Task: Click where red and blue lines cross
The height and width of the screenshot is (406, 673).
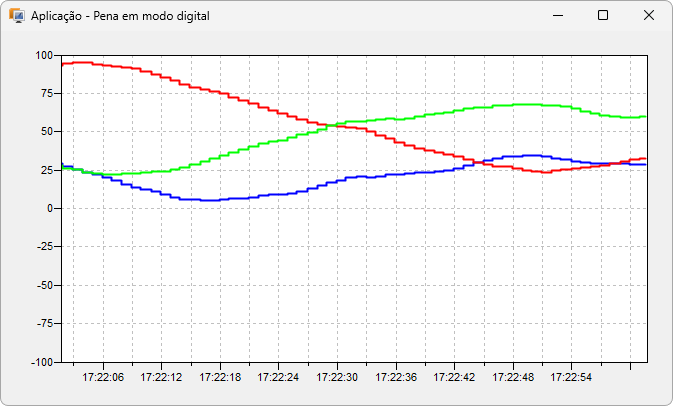Action: [478, 161]
